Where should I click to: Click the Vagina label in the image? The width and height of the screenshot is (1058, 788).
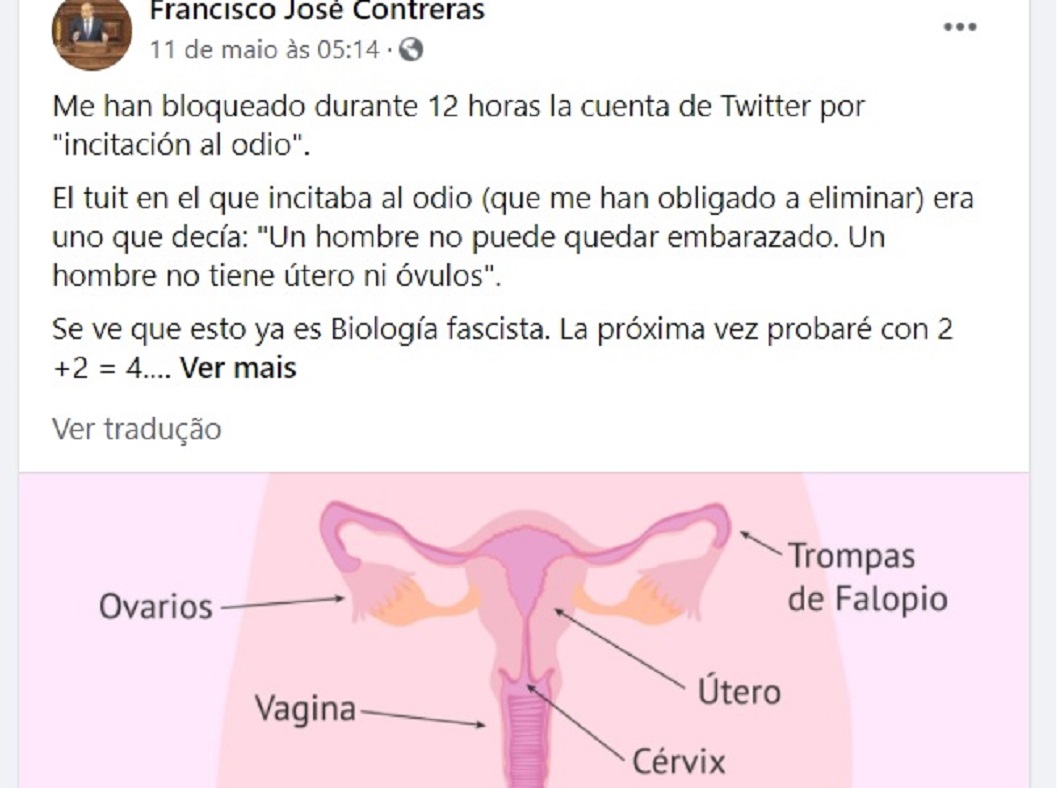pyautogui.click(x=305, y=708)
